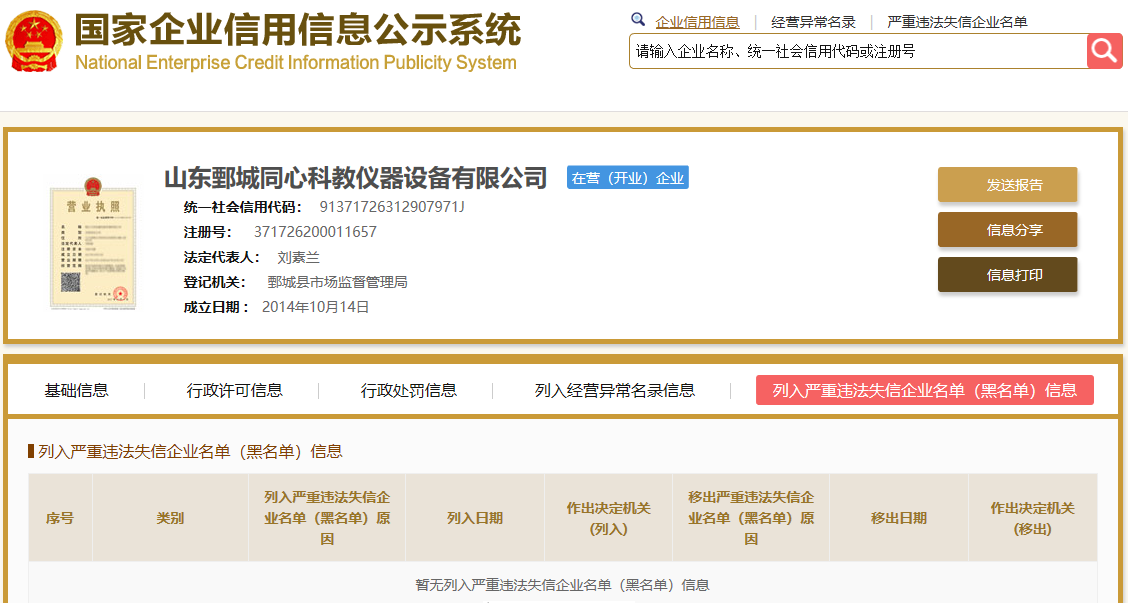
Task: Click the 序号 column header
Action: (60, 518)
